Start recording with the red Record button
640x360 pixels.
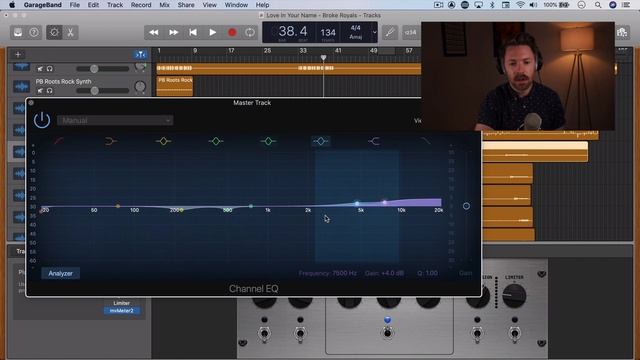pyautogui.click(x=232, y=32)
